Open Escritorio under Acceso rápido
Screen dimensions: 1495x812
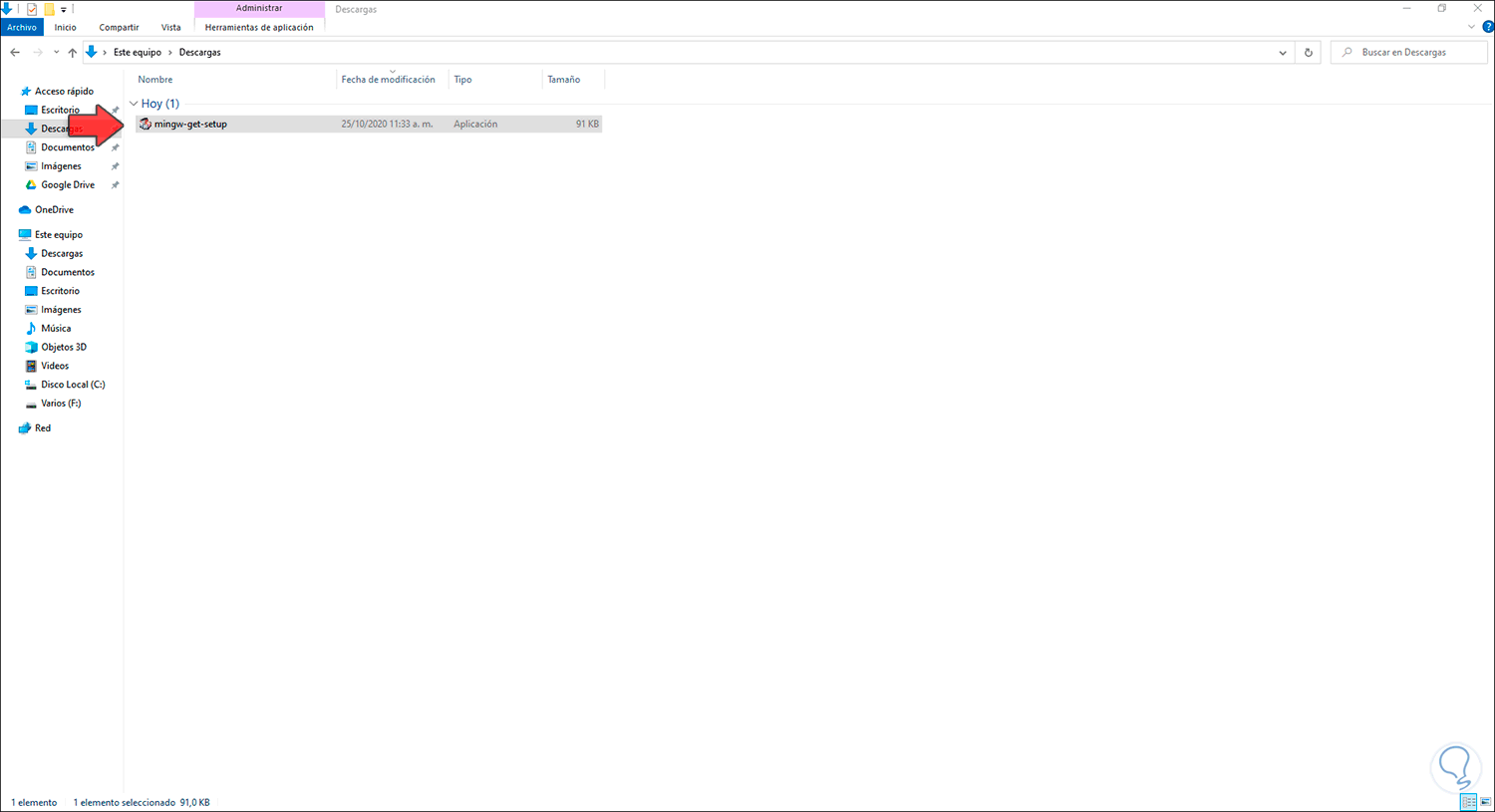point(61,111)
